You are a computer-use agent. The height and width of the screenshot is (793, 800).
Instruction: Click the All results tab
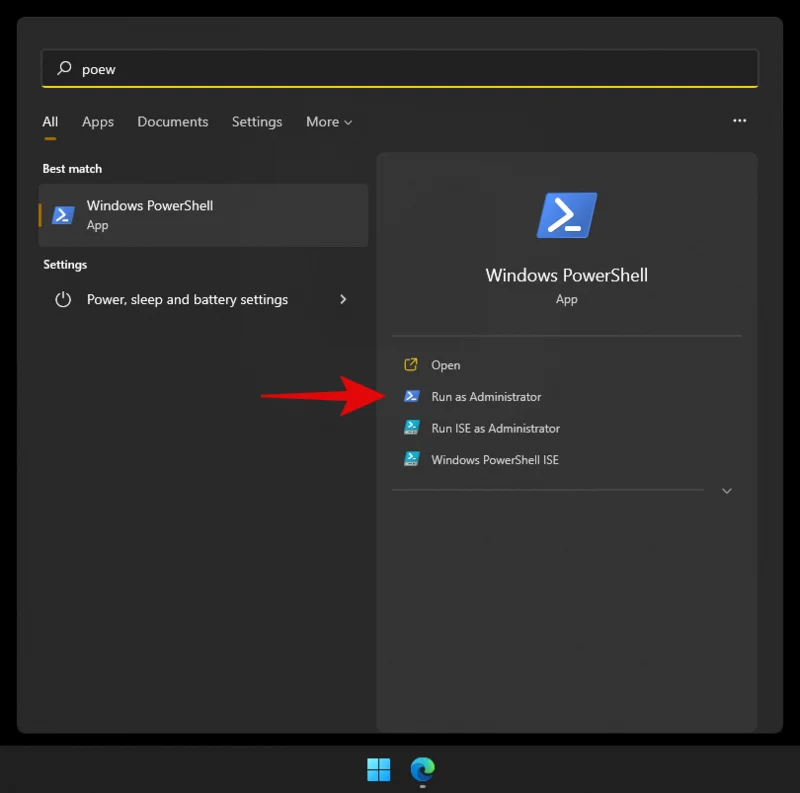[x=50, y=121]
